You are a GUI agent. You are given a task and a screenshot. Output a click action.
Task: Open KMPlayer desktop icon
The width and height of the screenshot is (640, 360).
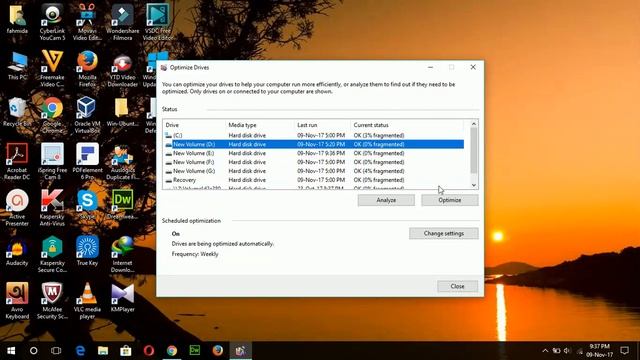tap(122, 298)
